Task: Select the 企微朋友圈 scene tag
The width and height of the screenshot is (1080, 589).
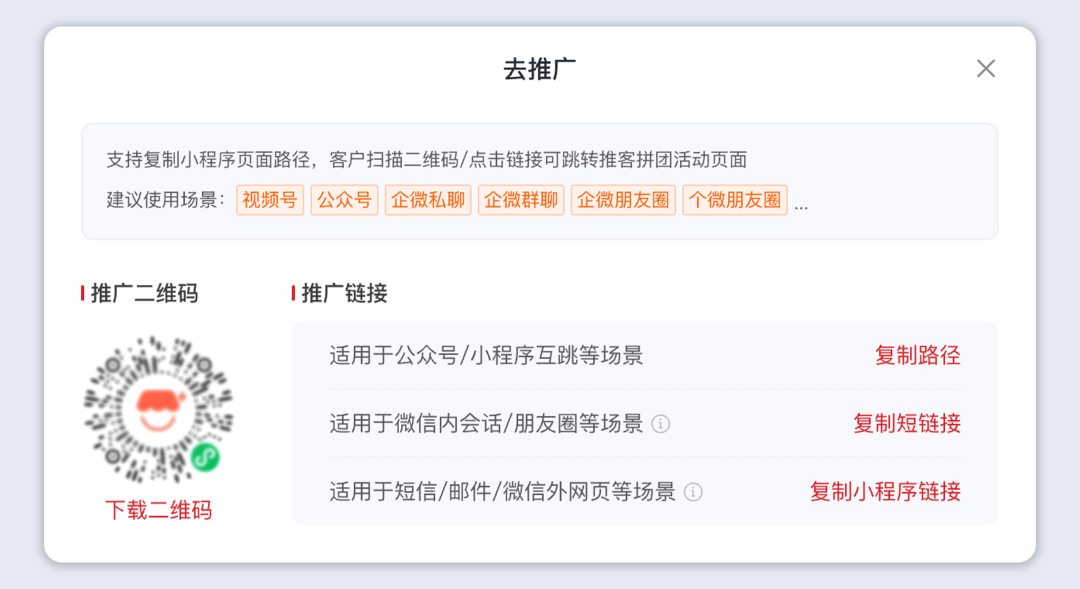Action: 623,200
